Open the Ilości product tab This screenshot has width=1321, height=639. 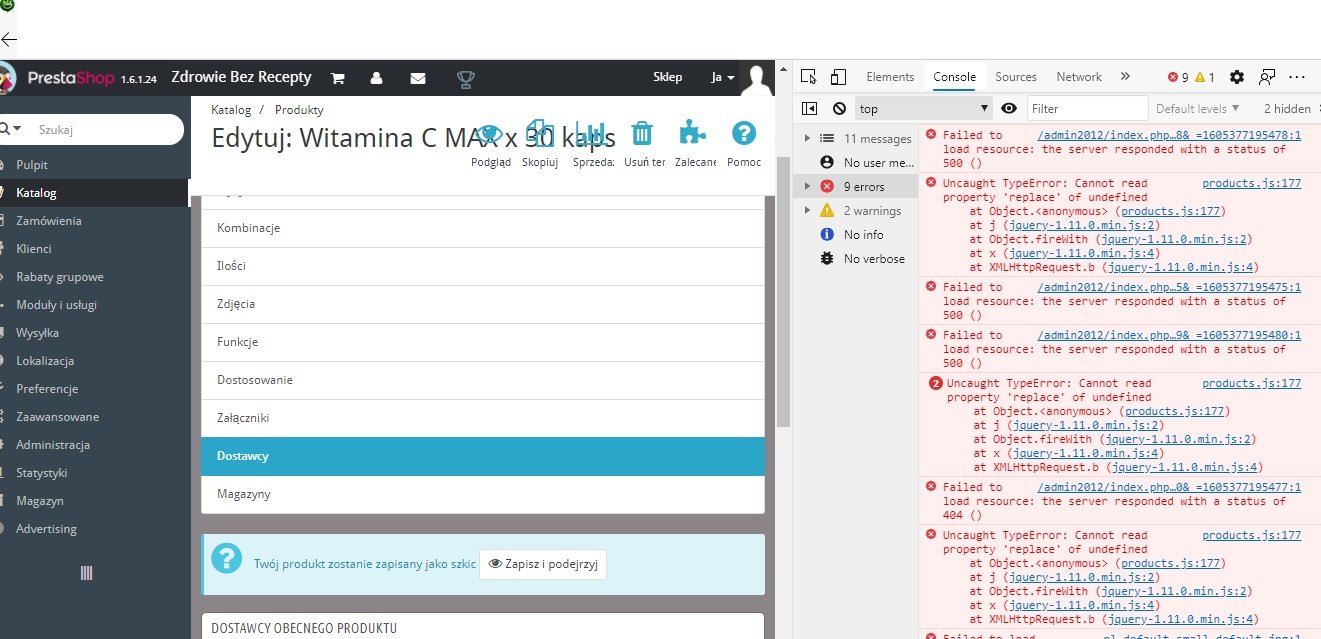click(x=483, y=266)
